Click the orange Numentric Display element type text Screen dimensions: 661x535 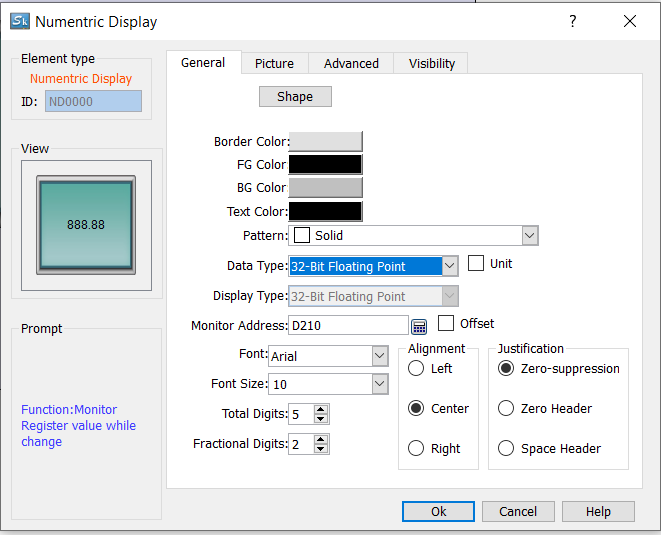tap(81, 79)
